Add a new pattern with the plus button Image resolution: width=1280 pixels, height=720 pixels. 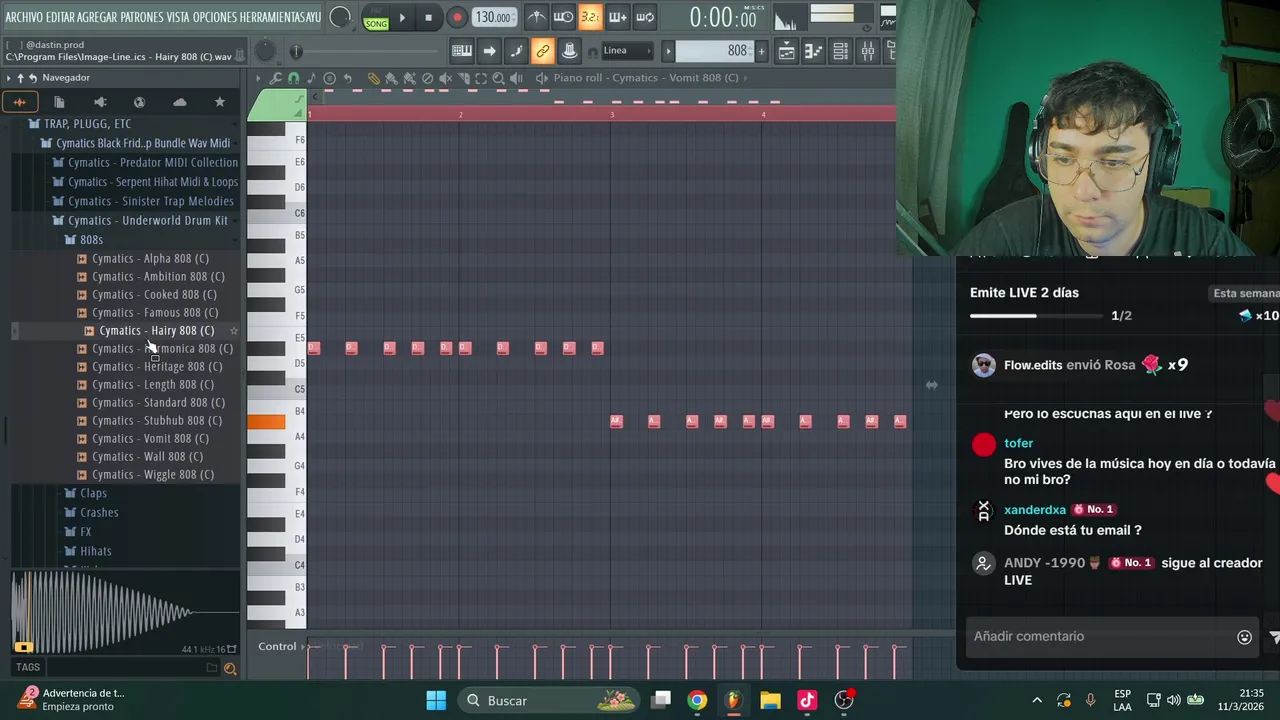tap(761, 51)
